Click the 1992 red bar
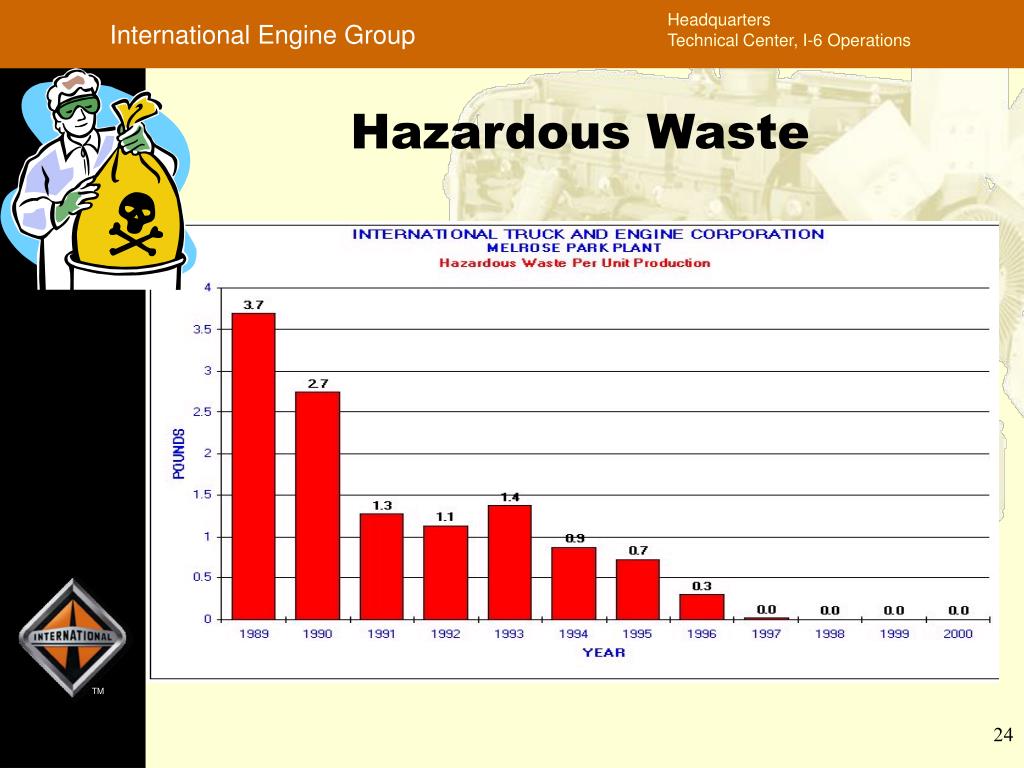This screenshot has height=768, width=1024. 445,572
